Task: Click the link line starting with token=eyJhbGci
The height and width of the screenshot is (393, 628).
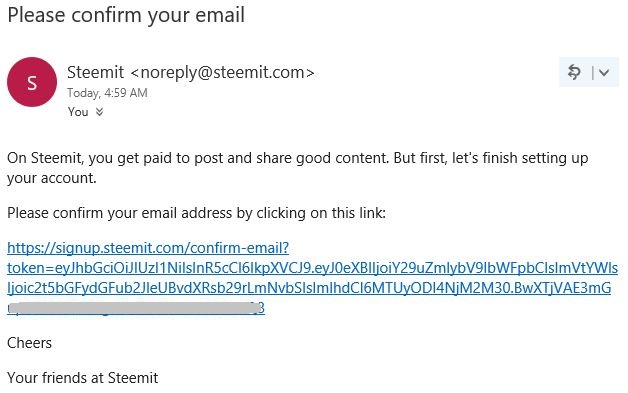Action: pyautogui.click(x=313, y=268)
